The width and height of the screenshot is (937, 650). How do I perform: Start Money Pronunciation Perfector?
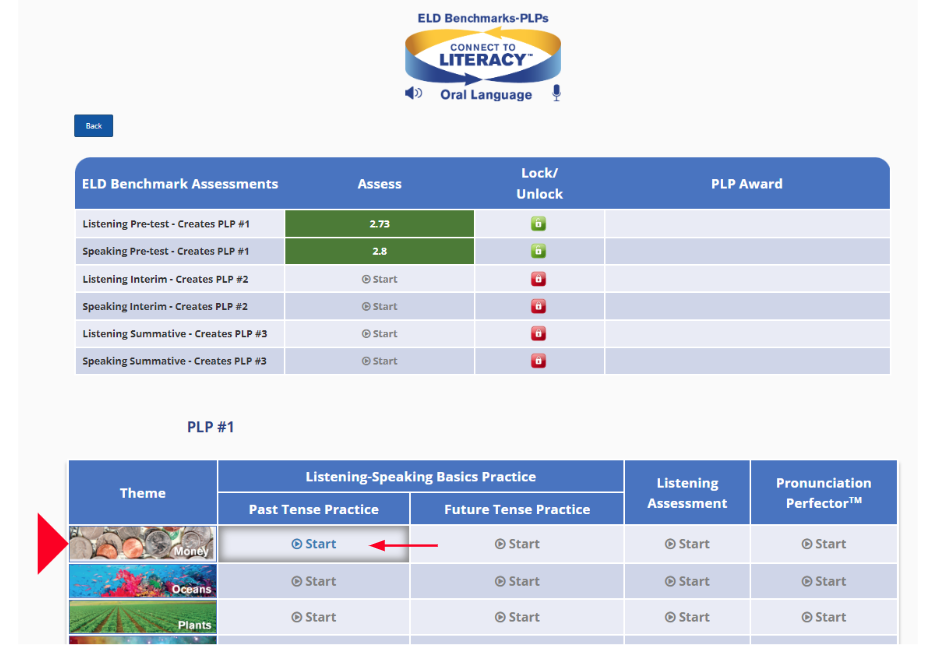(x=823, y=544)
